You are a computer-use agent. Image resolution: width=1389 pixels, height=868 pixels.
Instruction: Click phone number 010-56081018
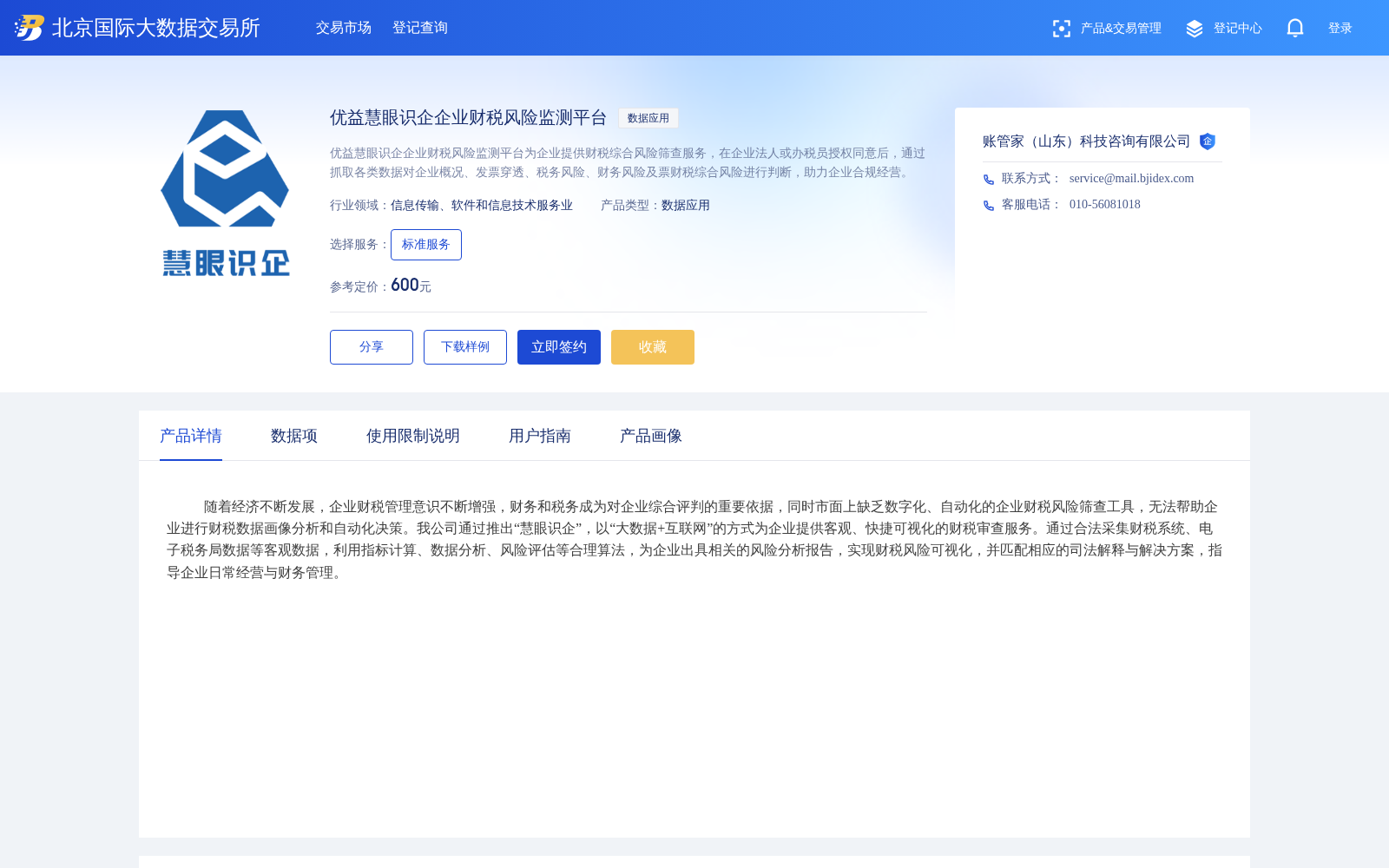[1105, 205]
